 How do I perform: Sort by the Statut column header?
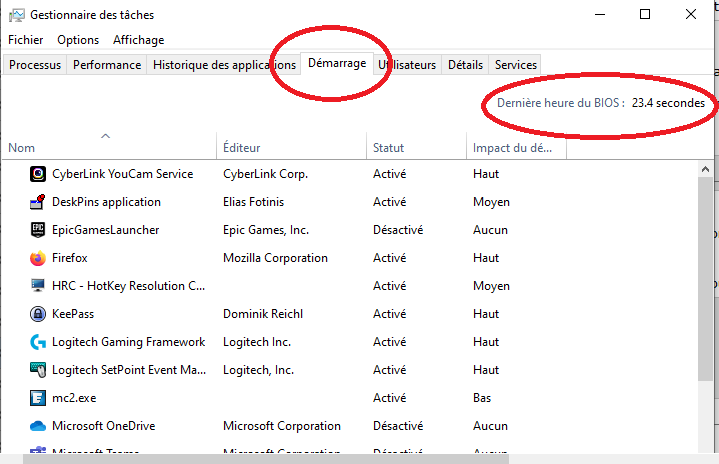(x=416, y=148)
